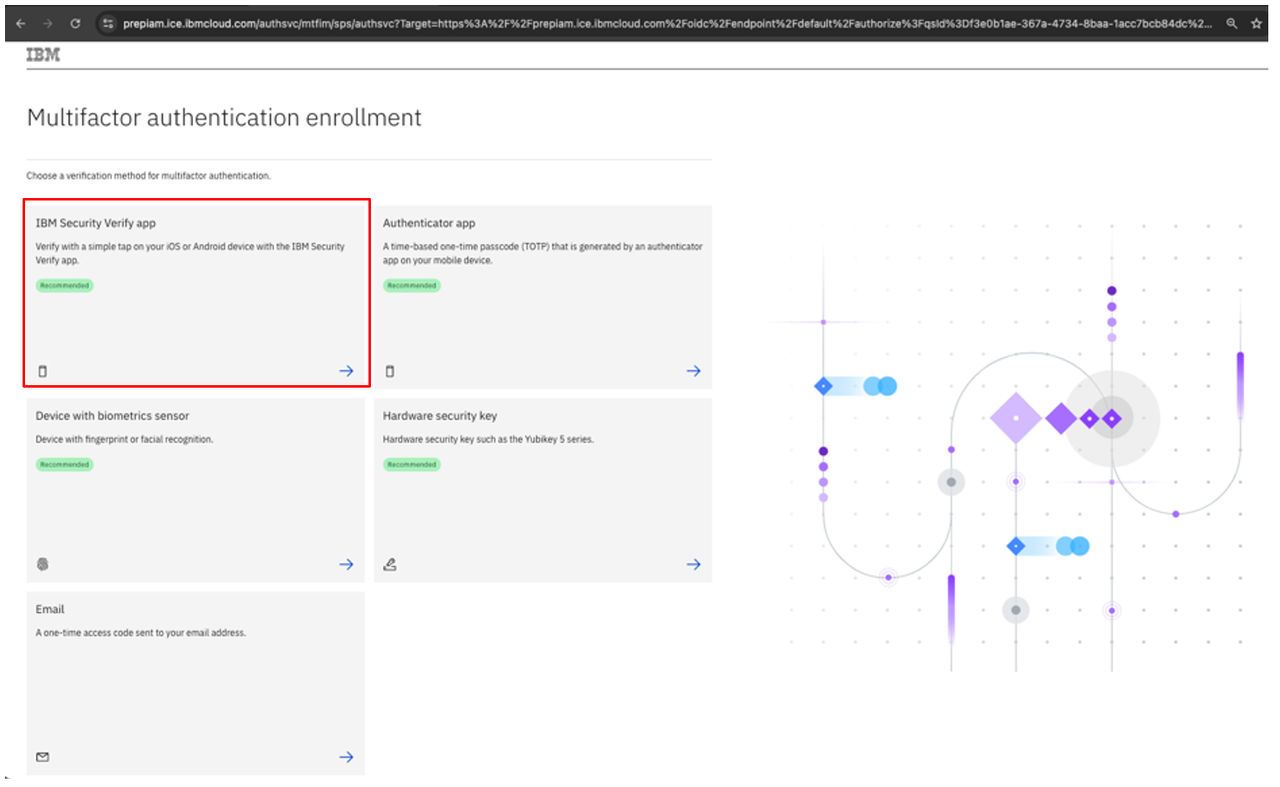Screen dimensions: 1280x787
Task: Choose the Device with biometrics sensor title
Action: pyautogui.click(x=112, y=416)
